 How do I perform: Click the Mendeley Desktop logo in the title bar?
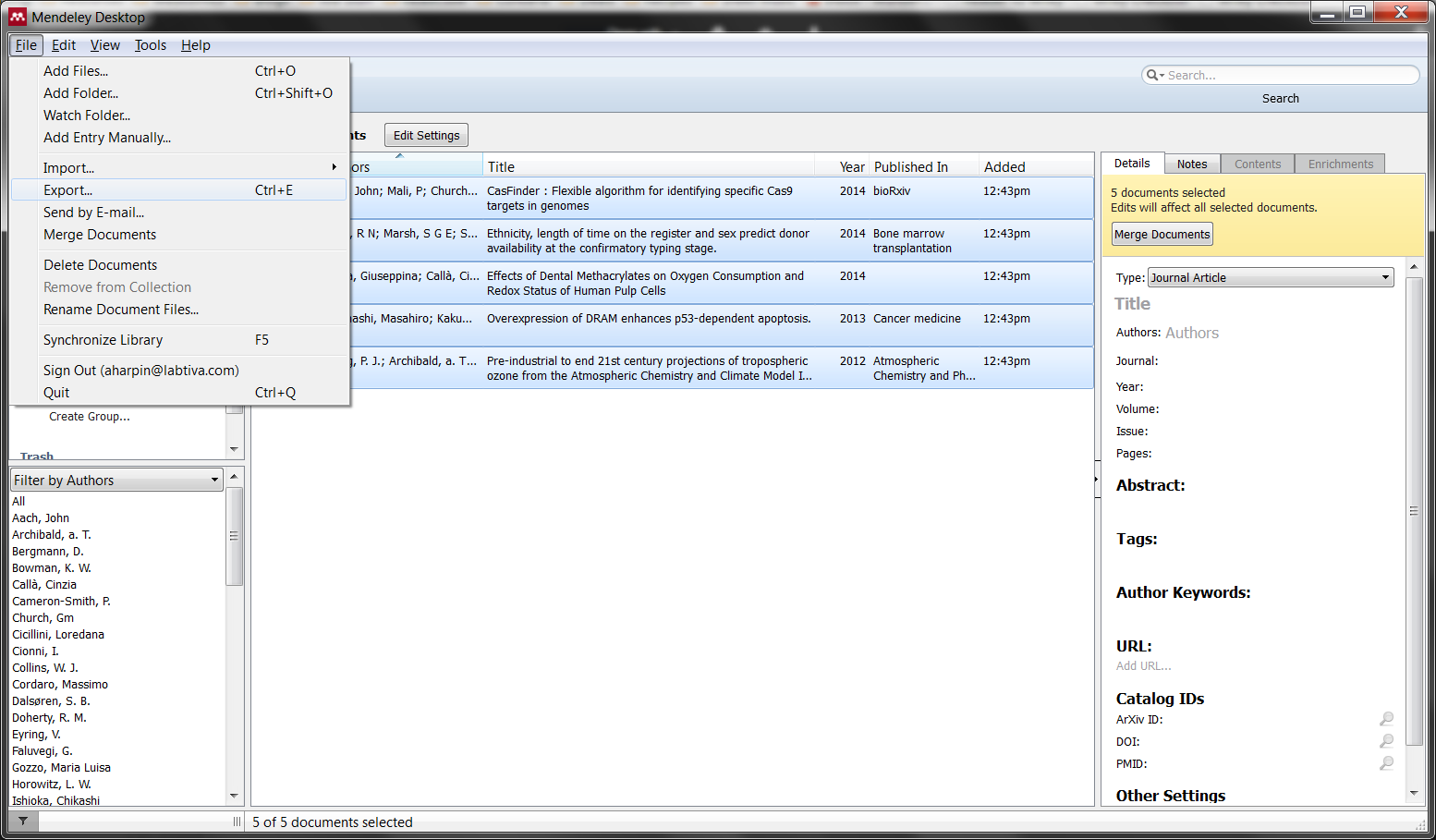(18, 17)
